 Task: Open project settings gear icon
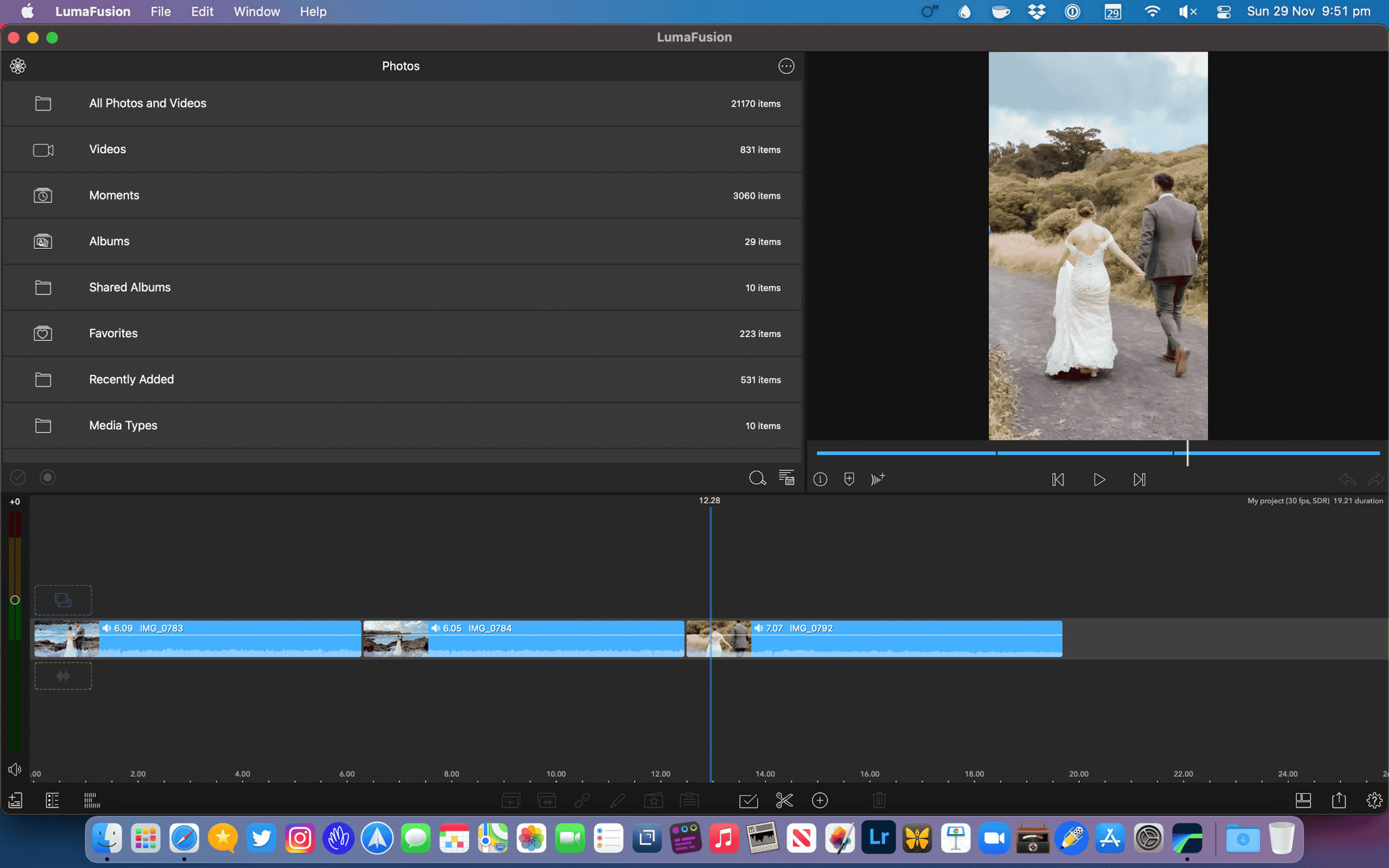click(x=1374, y=801)
